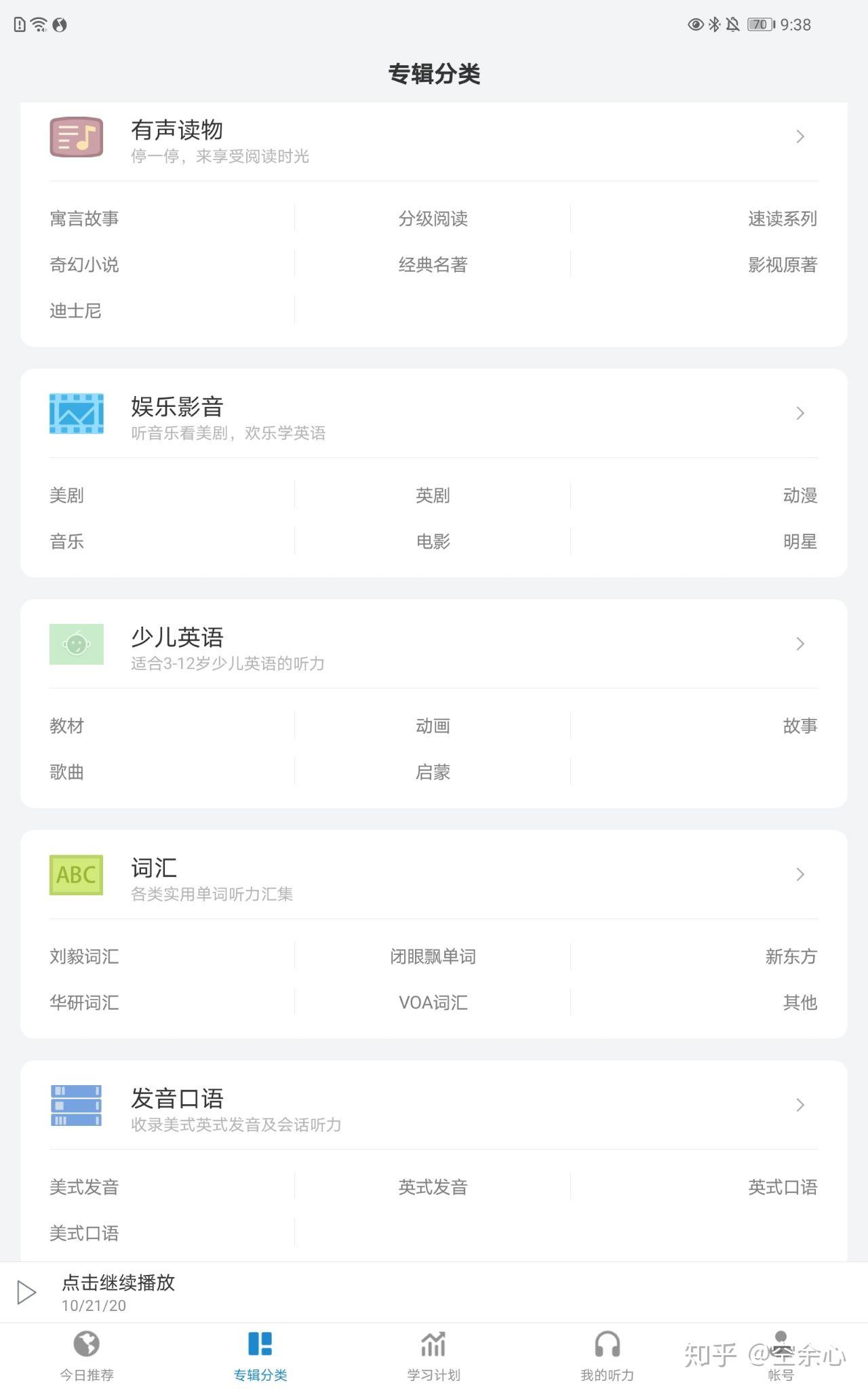Tap 点击继续播放 mini player bar
The width and height of the screenshot is (868, 1389).
tap(434, 1292)
